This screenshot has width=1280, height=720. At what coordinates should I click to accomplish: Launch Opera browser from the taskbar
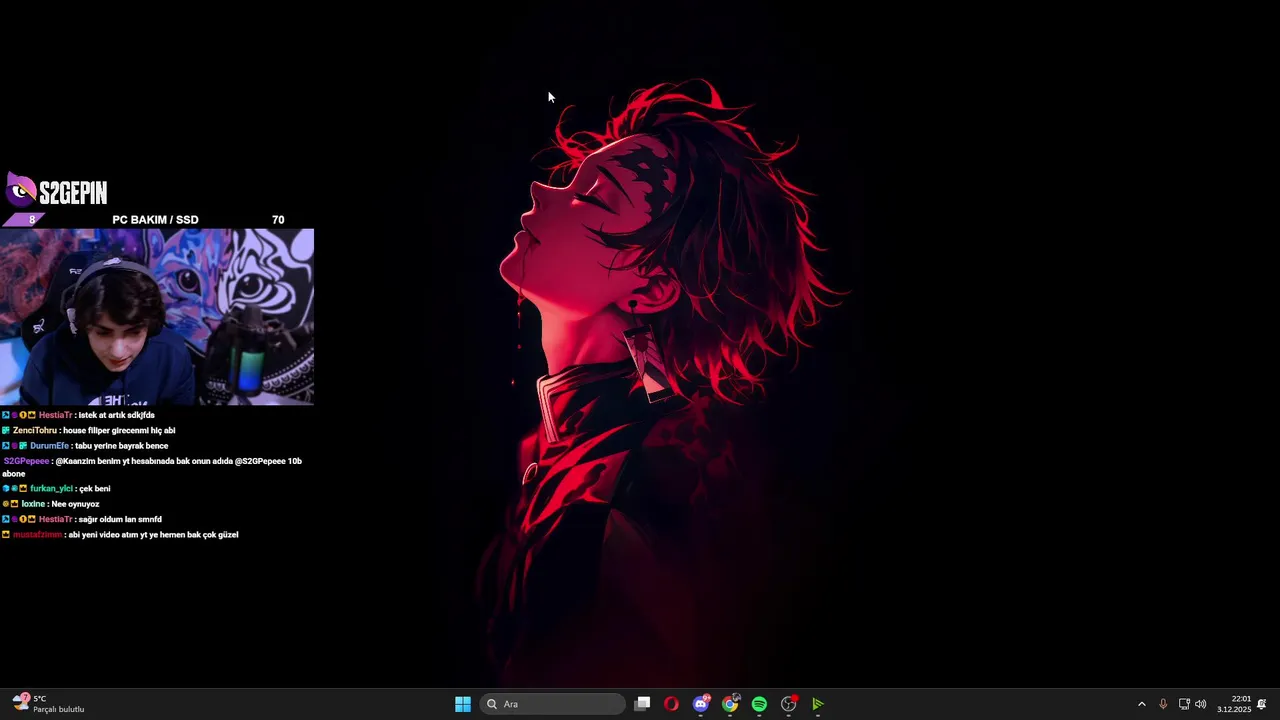[x=671, y=704]
